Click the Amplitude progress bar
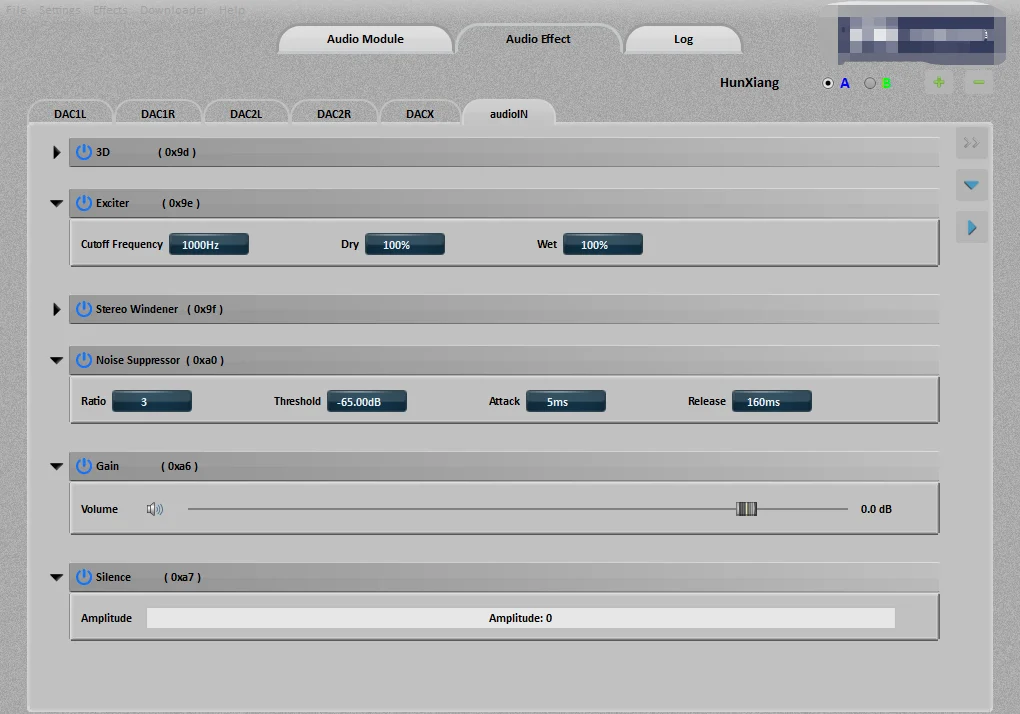 pos(520,618)
